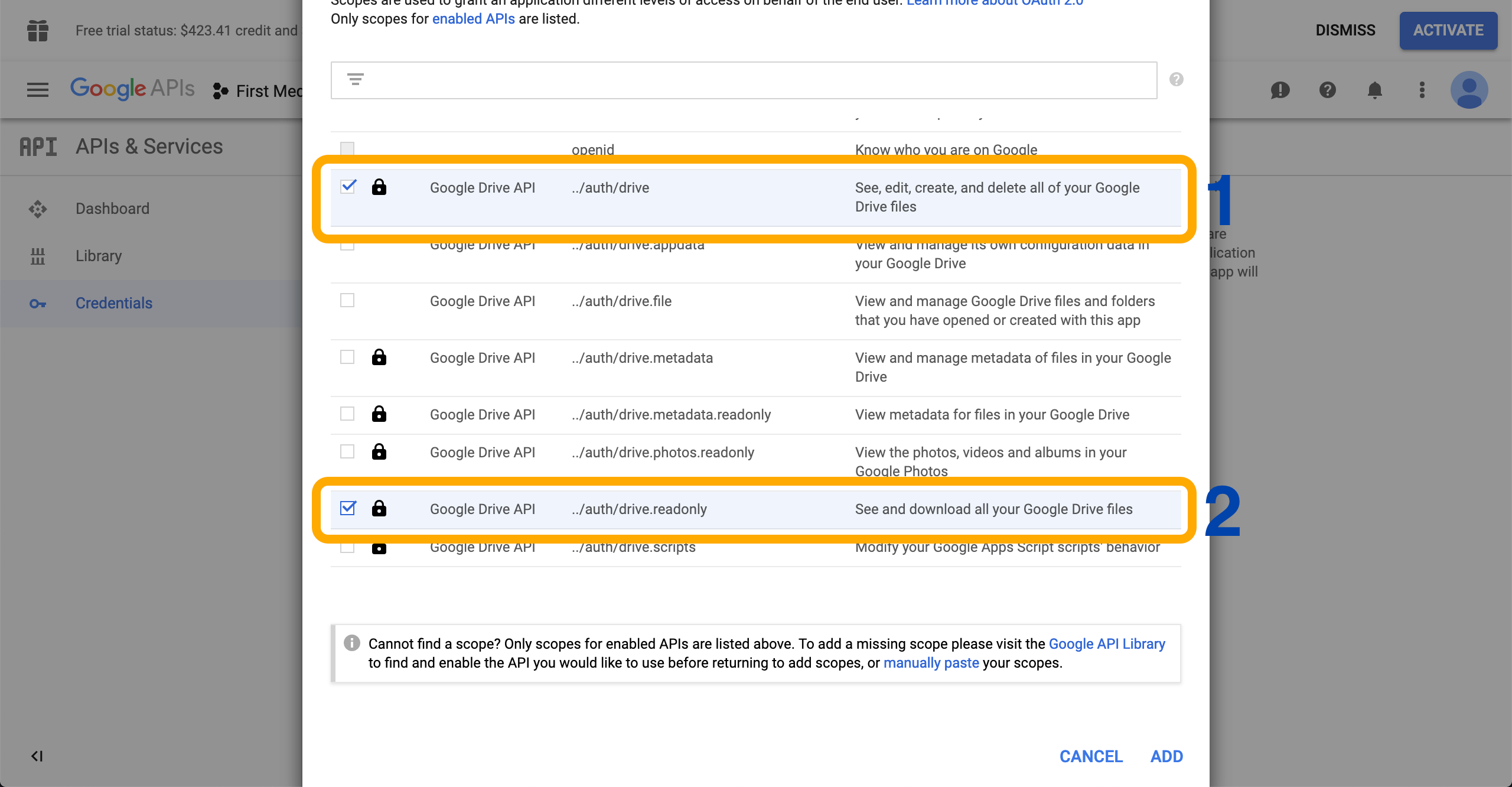Check the drive.metadata.readonly scope checkbox
Screen dimensions: 1512x787
coord(347,414)
